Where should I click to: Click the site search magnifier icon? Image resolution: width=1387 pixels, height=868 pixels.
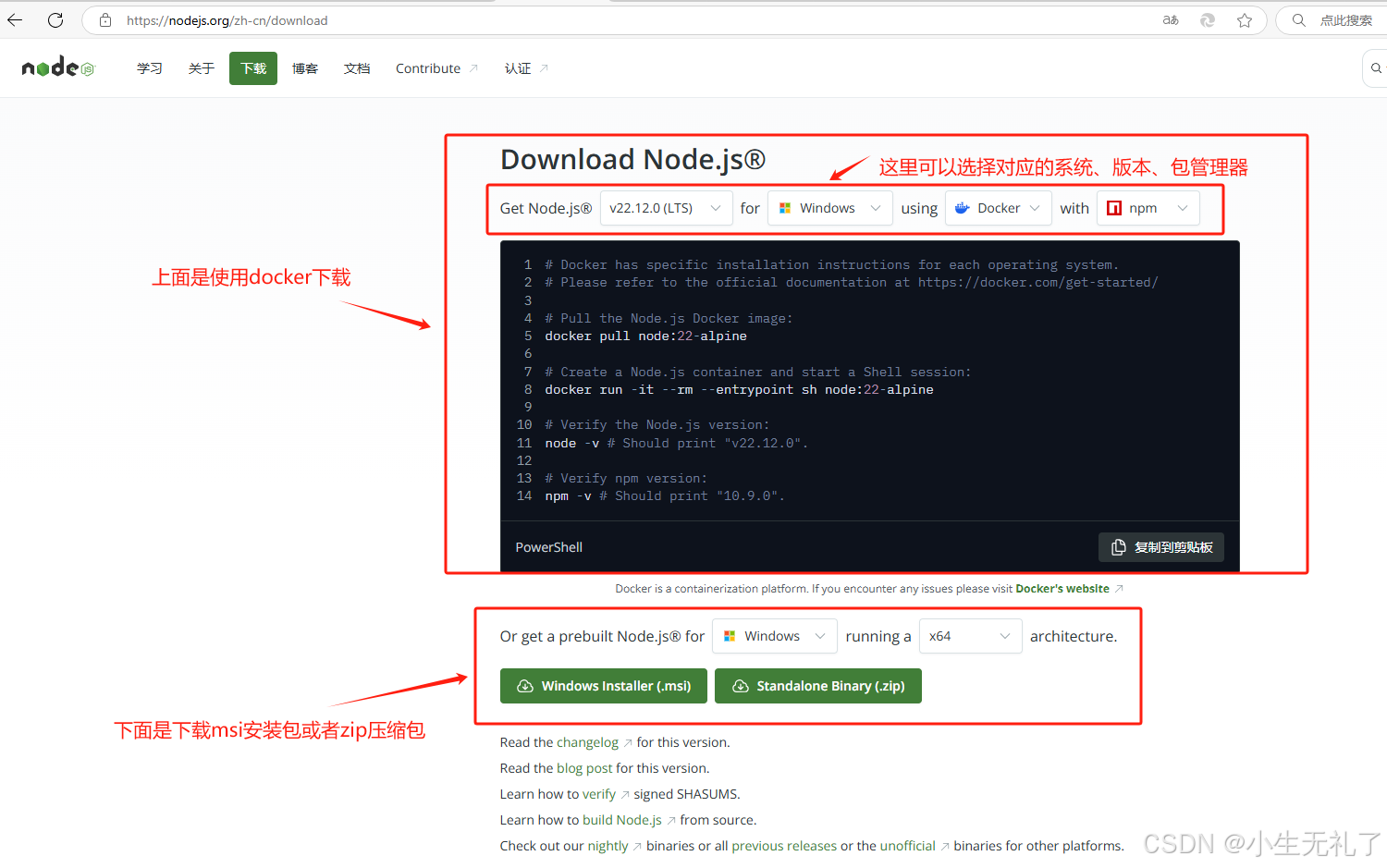coord(1376,67)
